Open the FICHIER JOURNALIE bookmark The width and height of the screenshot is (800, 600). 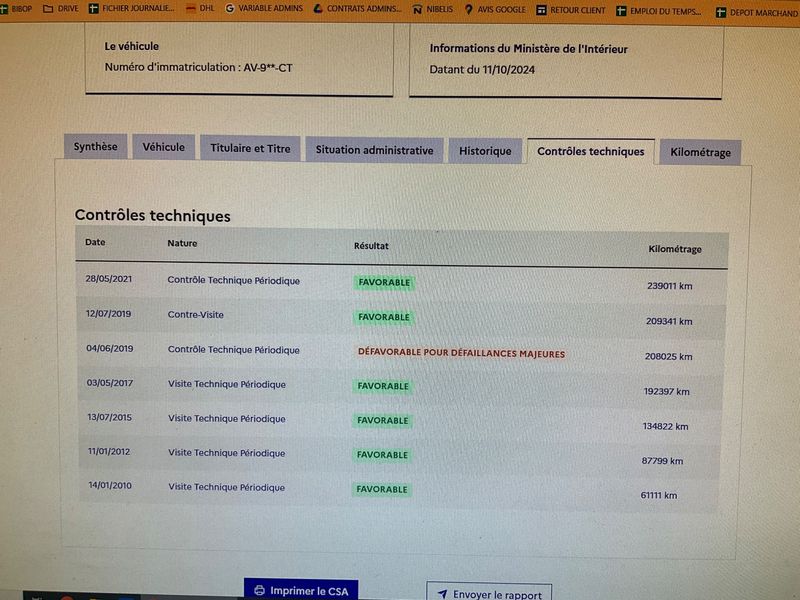131,9
